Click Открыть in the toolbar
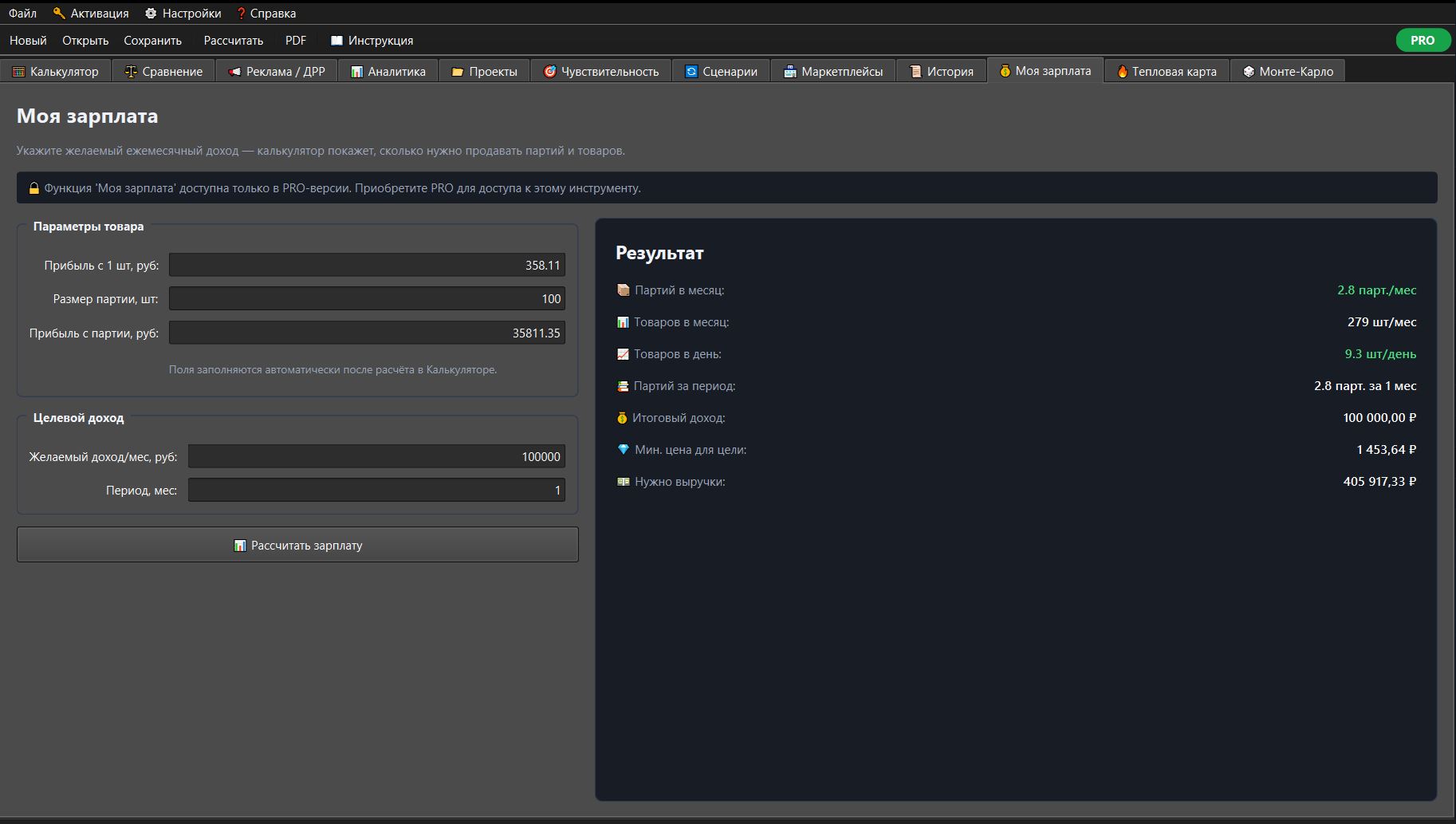This screenshot has height=824, width=1456. tap(85, 40)
